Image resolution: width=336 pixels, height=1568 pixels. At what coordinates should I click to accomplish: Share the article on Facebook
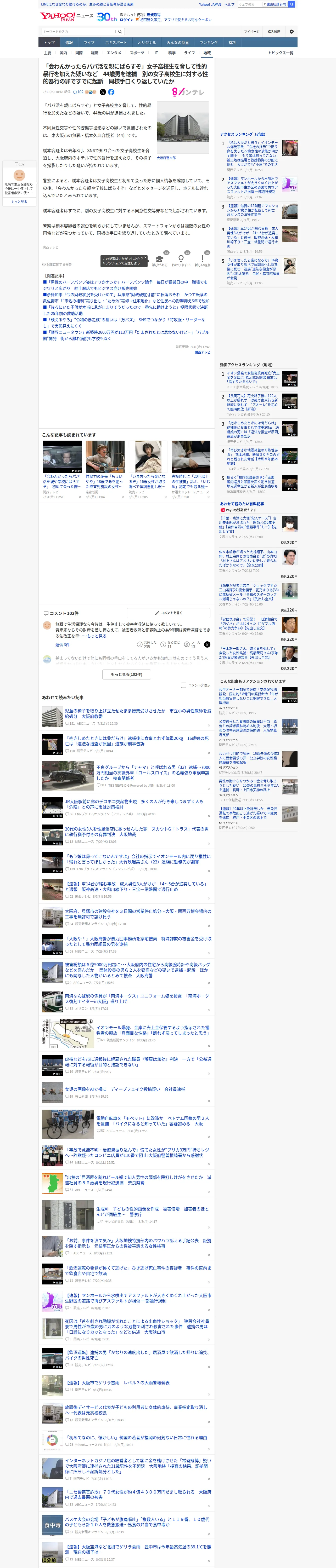pos(111,93)
